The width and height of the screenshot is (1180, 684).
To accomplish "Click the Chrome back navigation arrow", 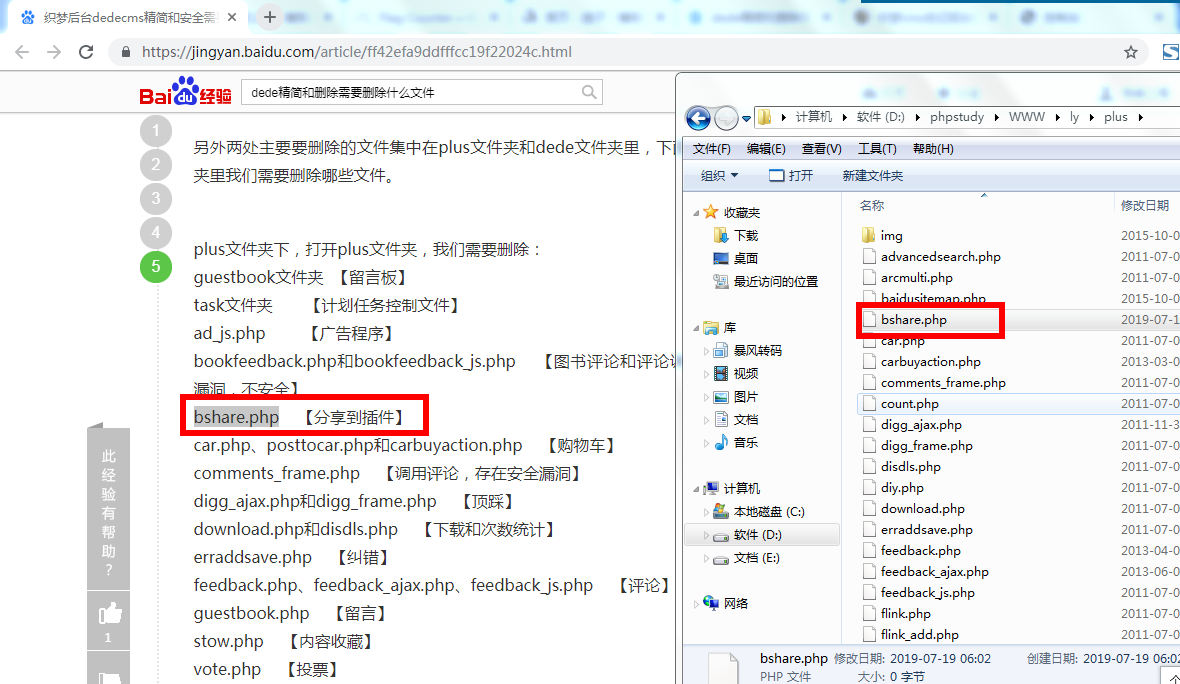I will 22,52.
